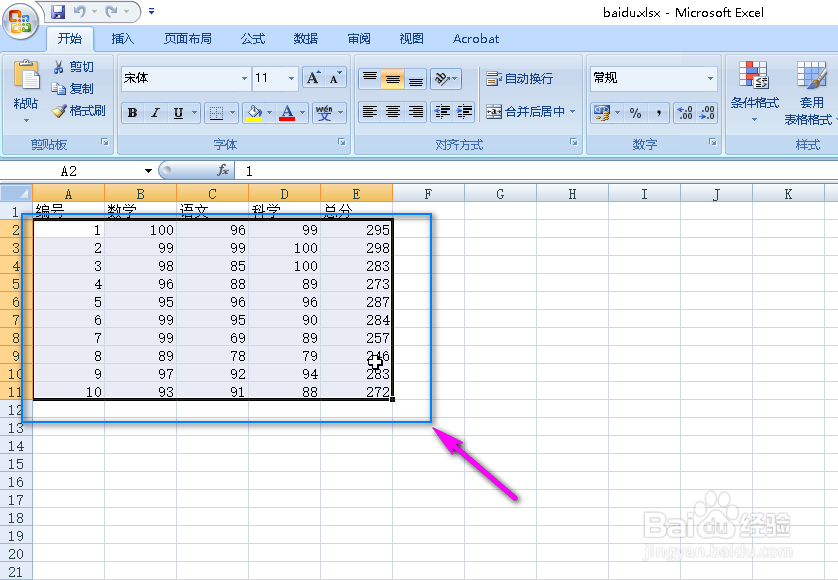Apply cell borders

(216, 113)
